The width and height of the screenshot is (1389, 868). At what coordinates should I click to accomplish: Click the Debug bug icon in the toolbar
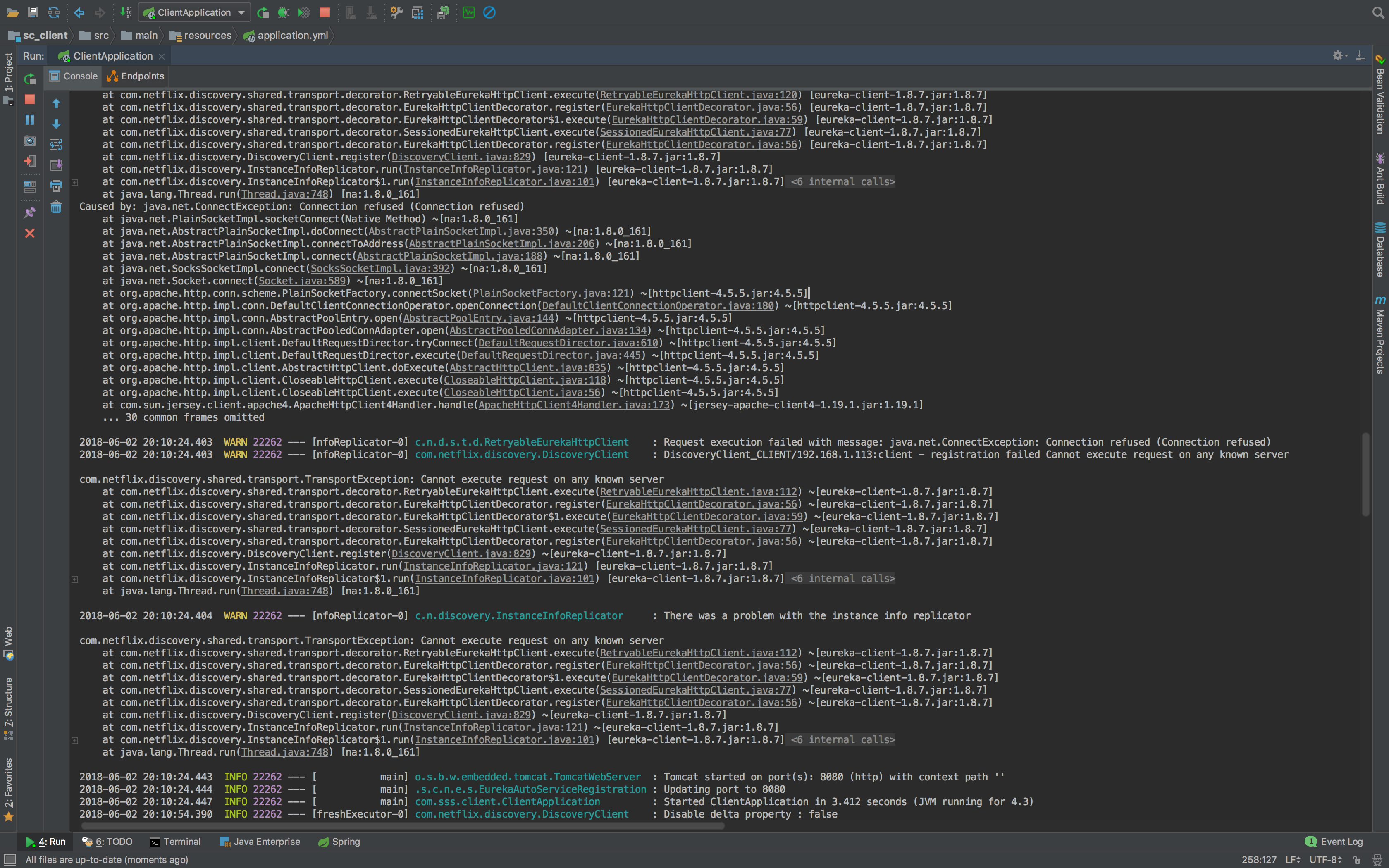(x=283, y=13)
